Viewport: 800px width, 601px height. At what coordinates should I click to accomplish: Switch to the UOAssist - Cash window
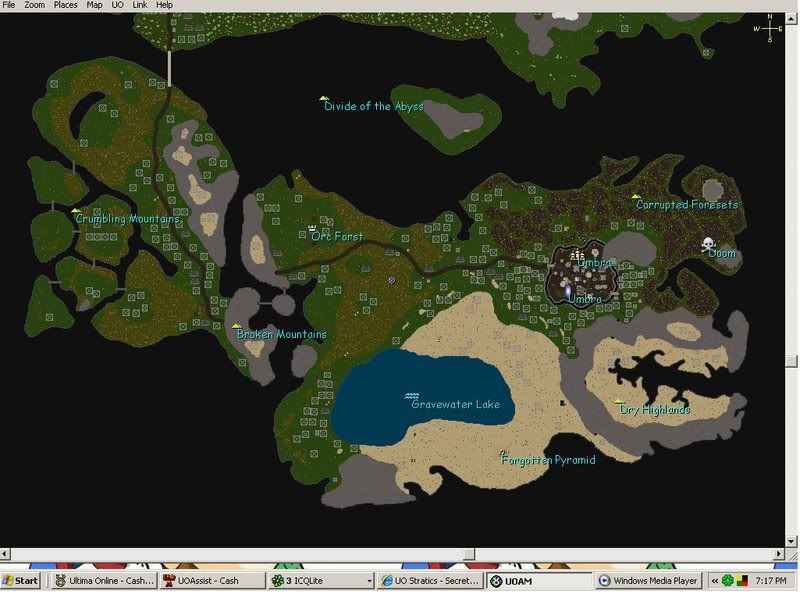pyautogui.click(x=213, y=581)
